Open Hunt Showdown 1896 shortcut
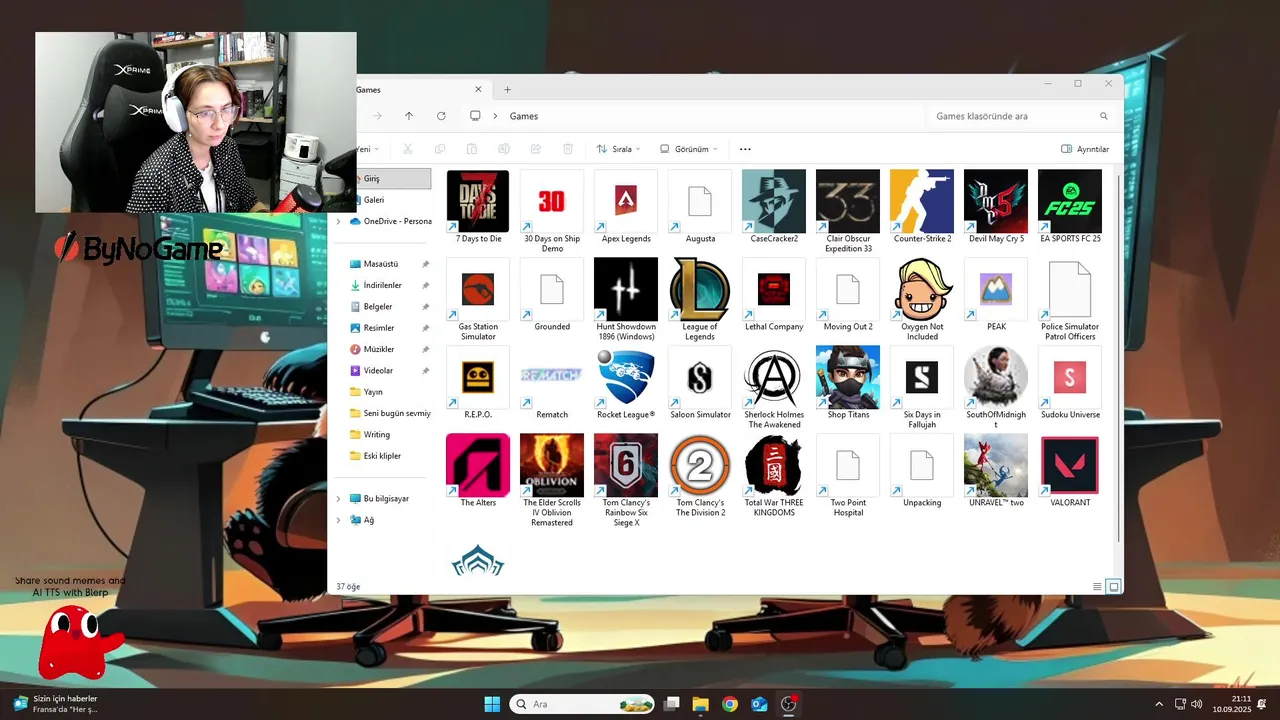Image resolution: width=1280 pixels, height=720 pixels. [x=626, y=289]
